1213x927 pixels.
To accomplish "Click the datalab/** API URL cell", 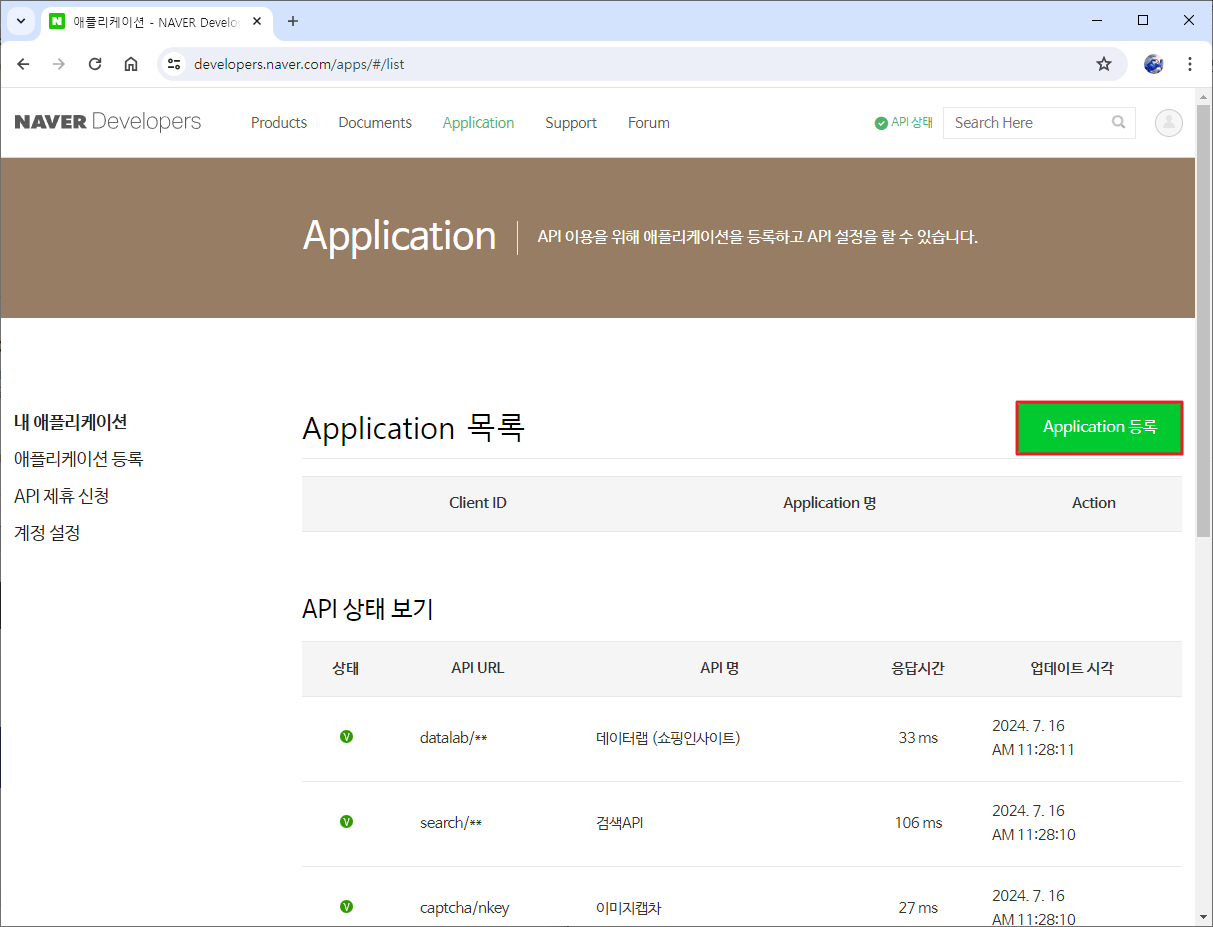I will click(x=453, y=738).
